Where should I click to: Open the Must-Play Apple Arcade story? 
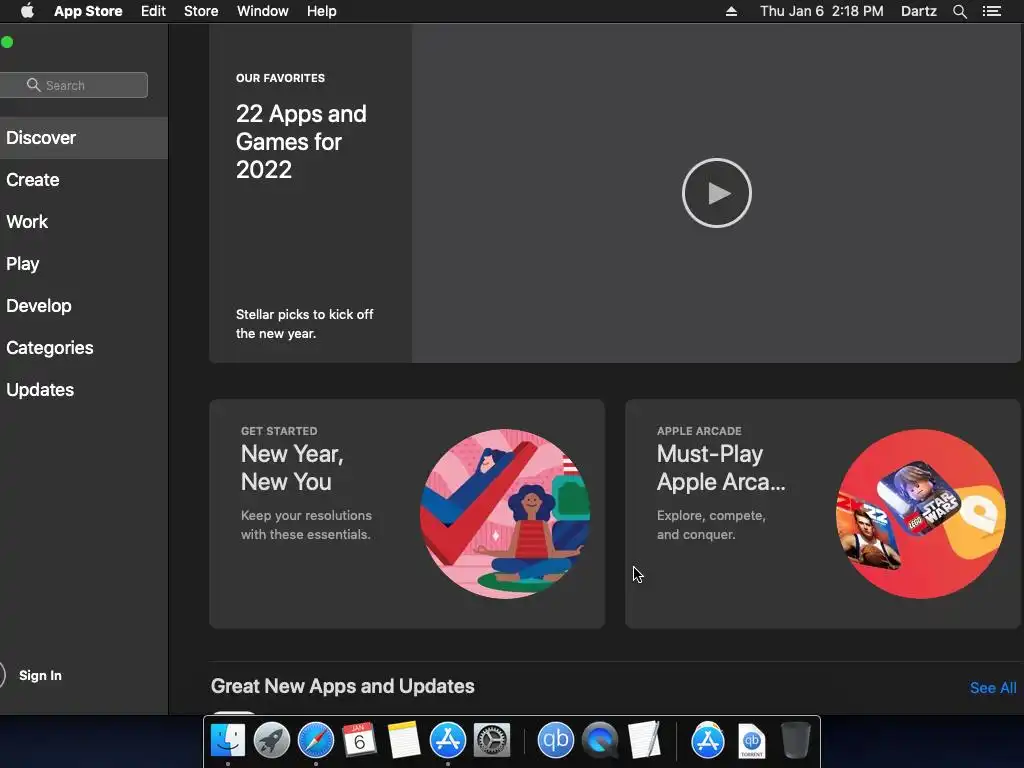coord(822,514)
